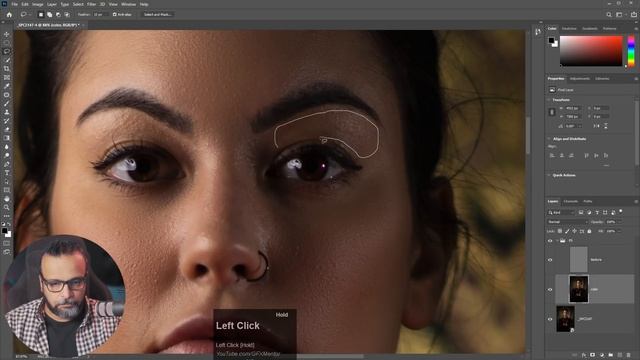
Task: Collapse the Quick Actions section
Action: (x=549, y=175)
